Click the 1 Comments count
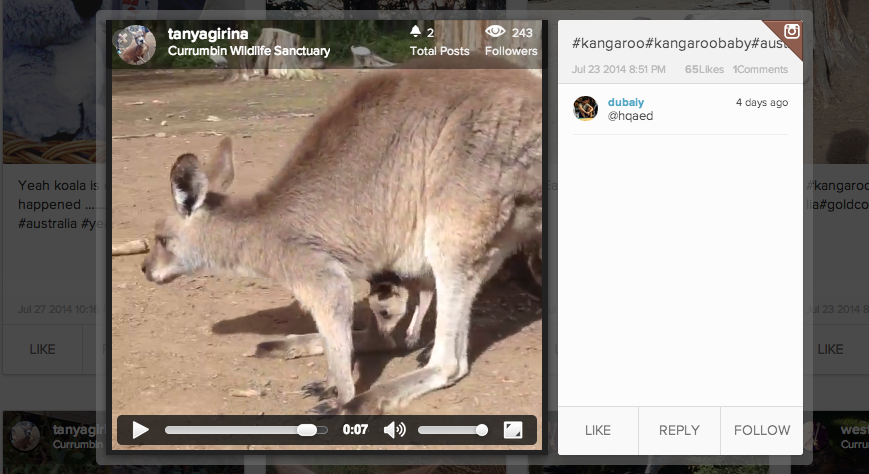This screenshot has height=474, width=869. click(x=760, y=69)
